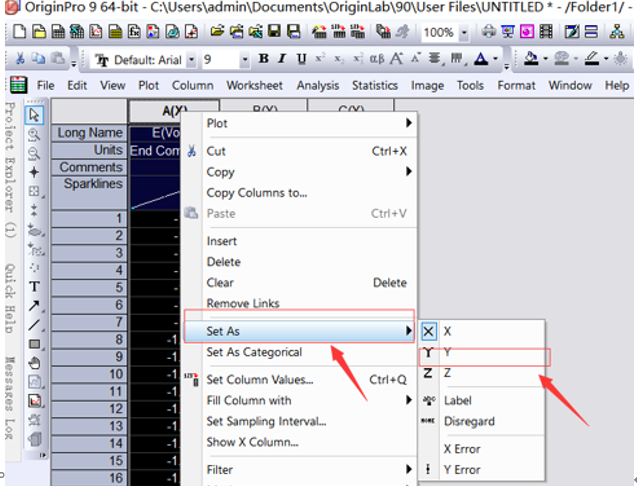Click the Open project folder icon

(218, 31)
